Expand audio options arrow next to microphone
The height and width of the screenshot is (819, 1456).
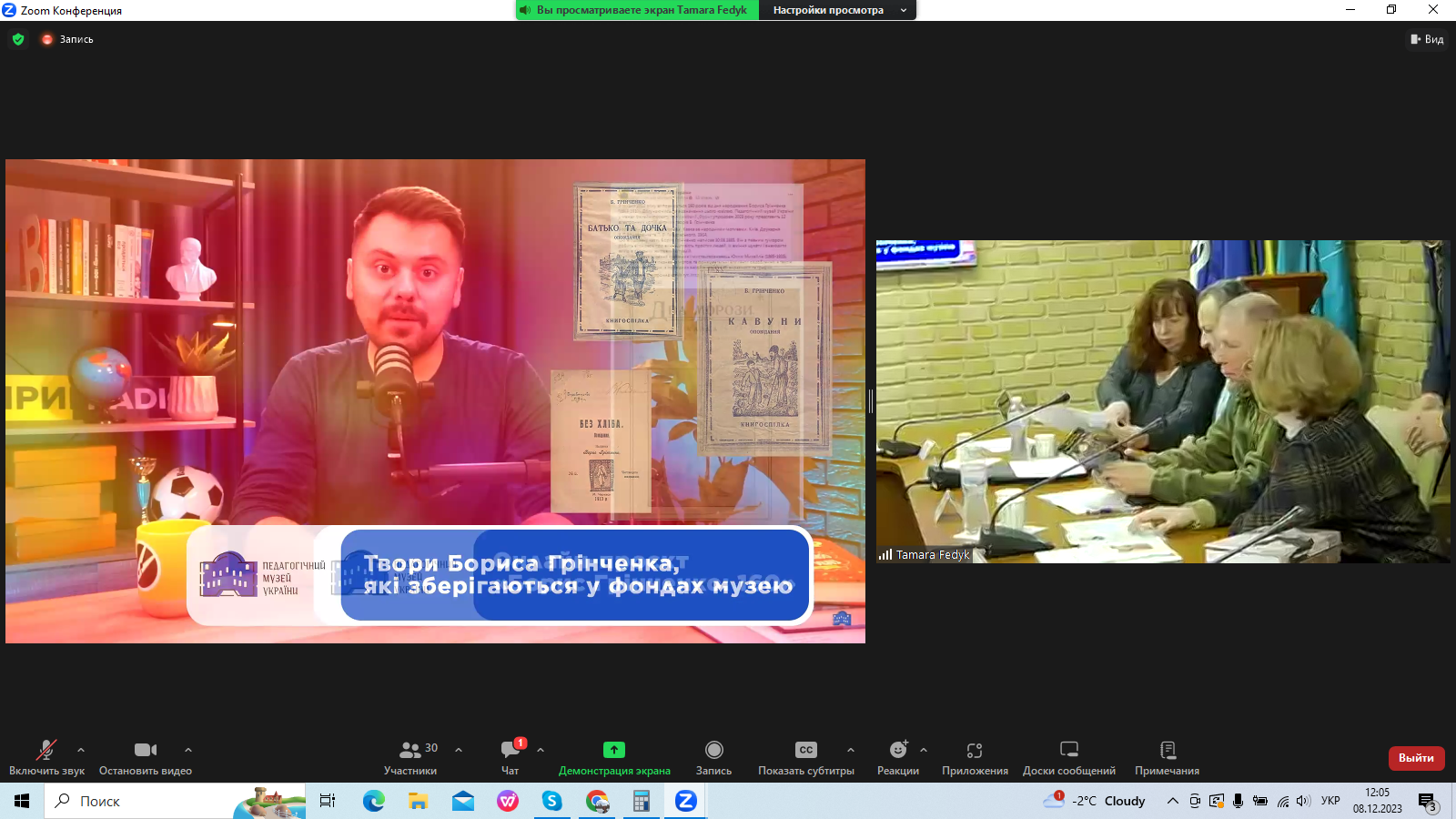[81, 750]
